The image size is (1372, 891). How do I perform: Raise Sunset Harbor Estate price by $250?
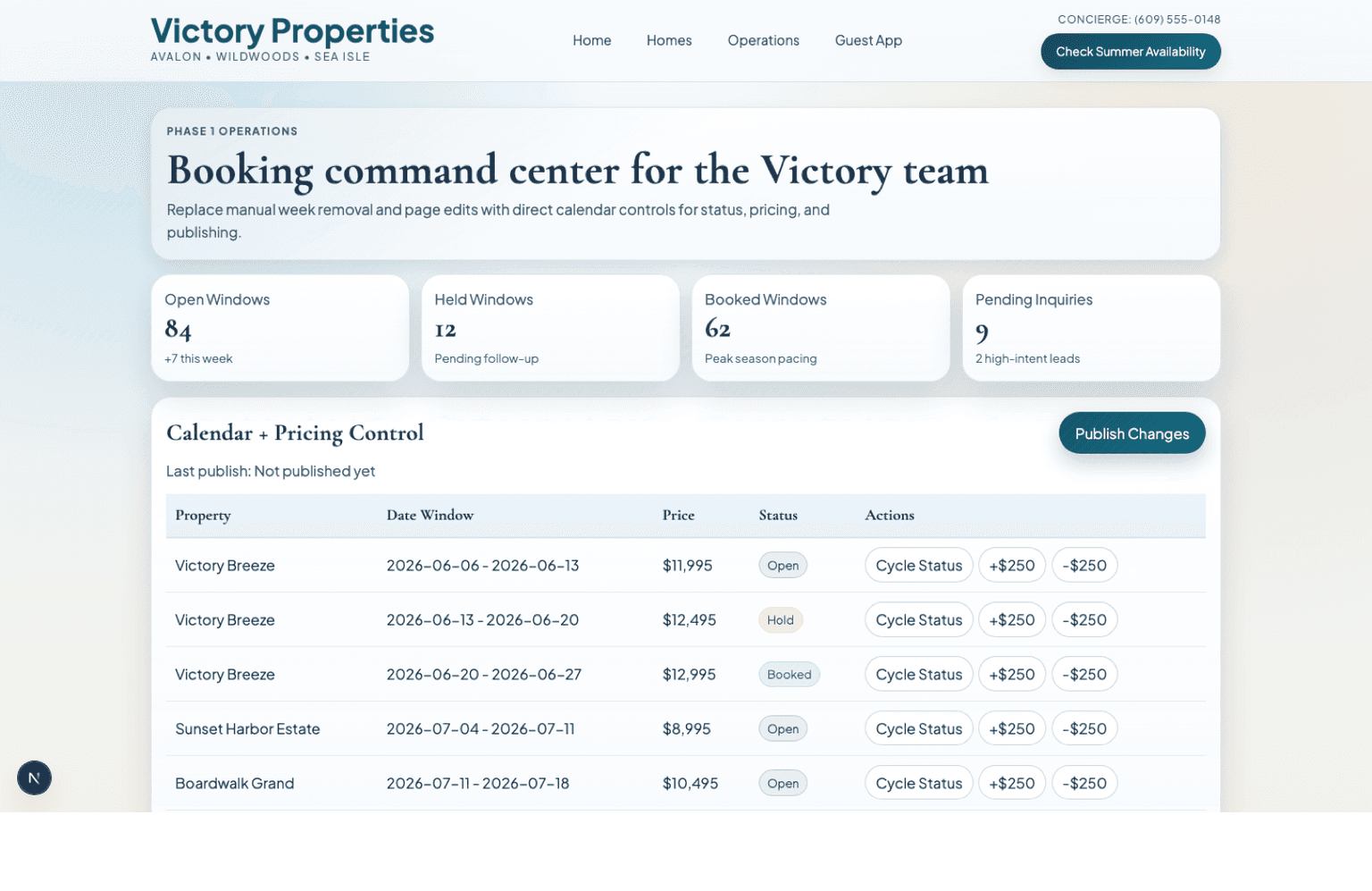tap(1011, 729)
